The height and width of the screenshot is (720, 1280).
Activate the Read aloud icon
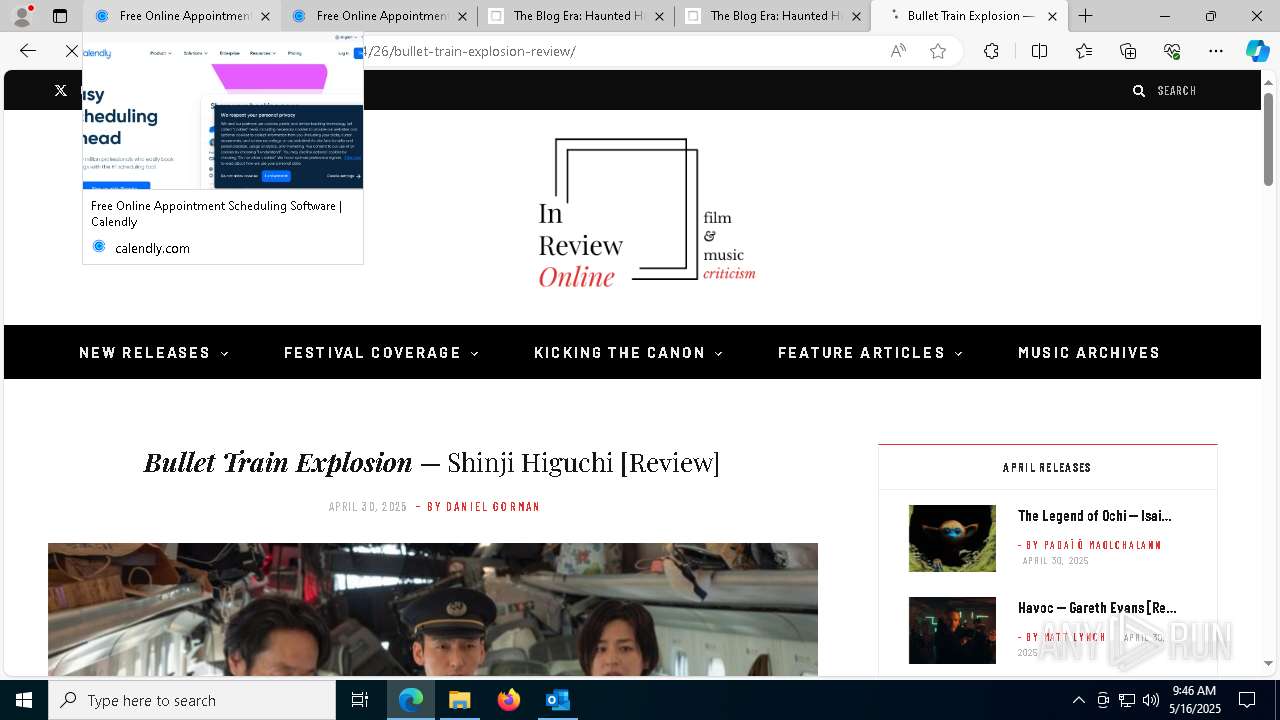898,51
